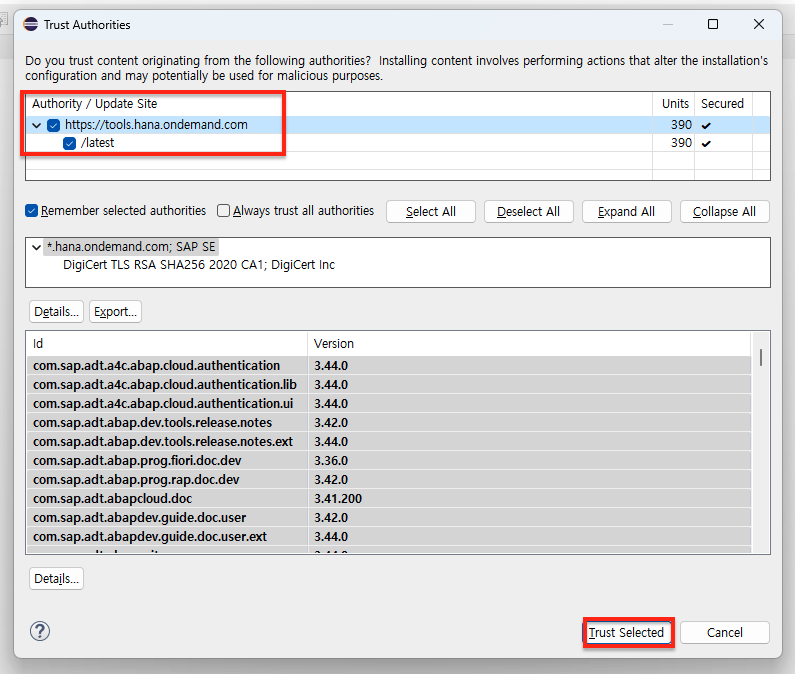Click the Expand All button

pyautogui.click(x=626, y=211)
